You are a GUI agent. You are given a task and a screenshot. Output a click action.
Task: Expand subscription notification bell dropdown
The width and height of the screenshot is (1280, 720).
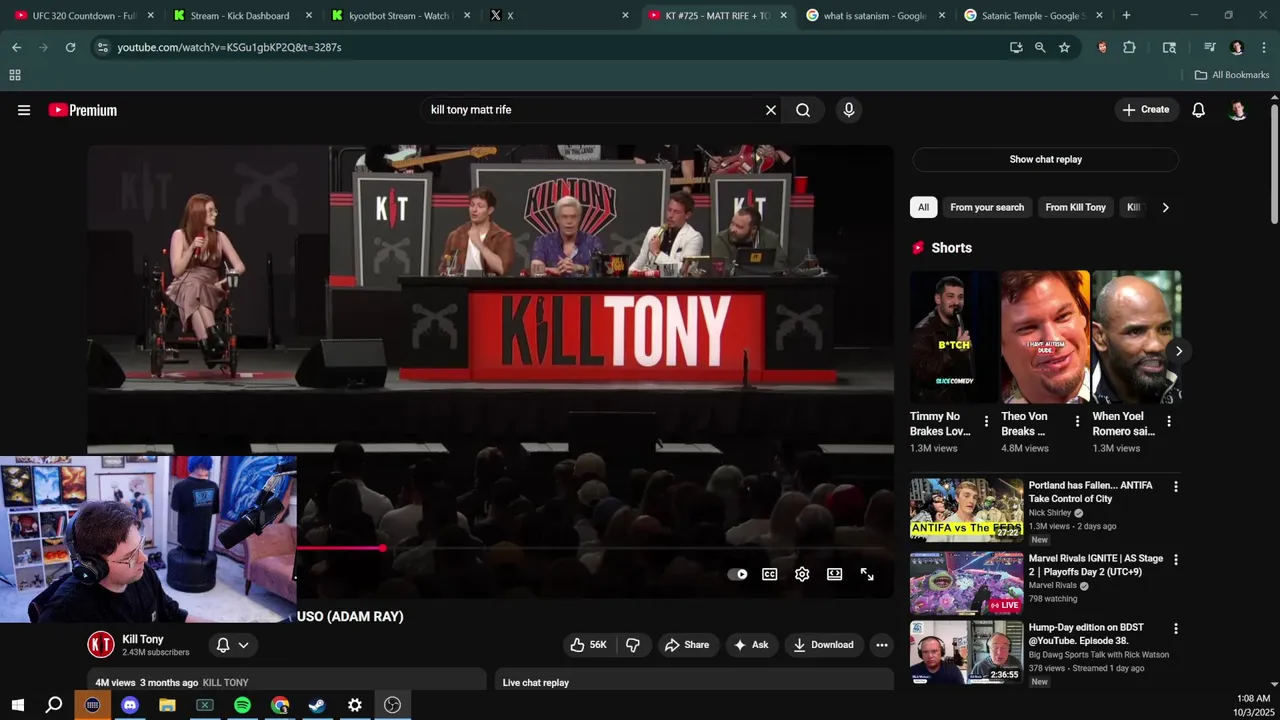point(232,645)
